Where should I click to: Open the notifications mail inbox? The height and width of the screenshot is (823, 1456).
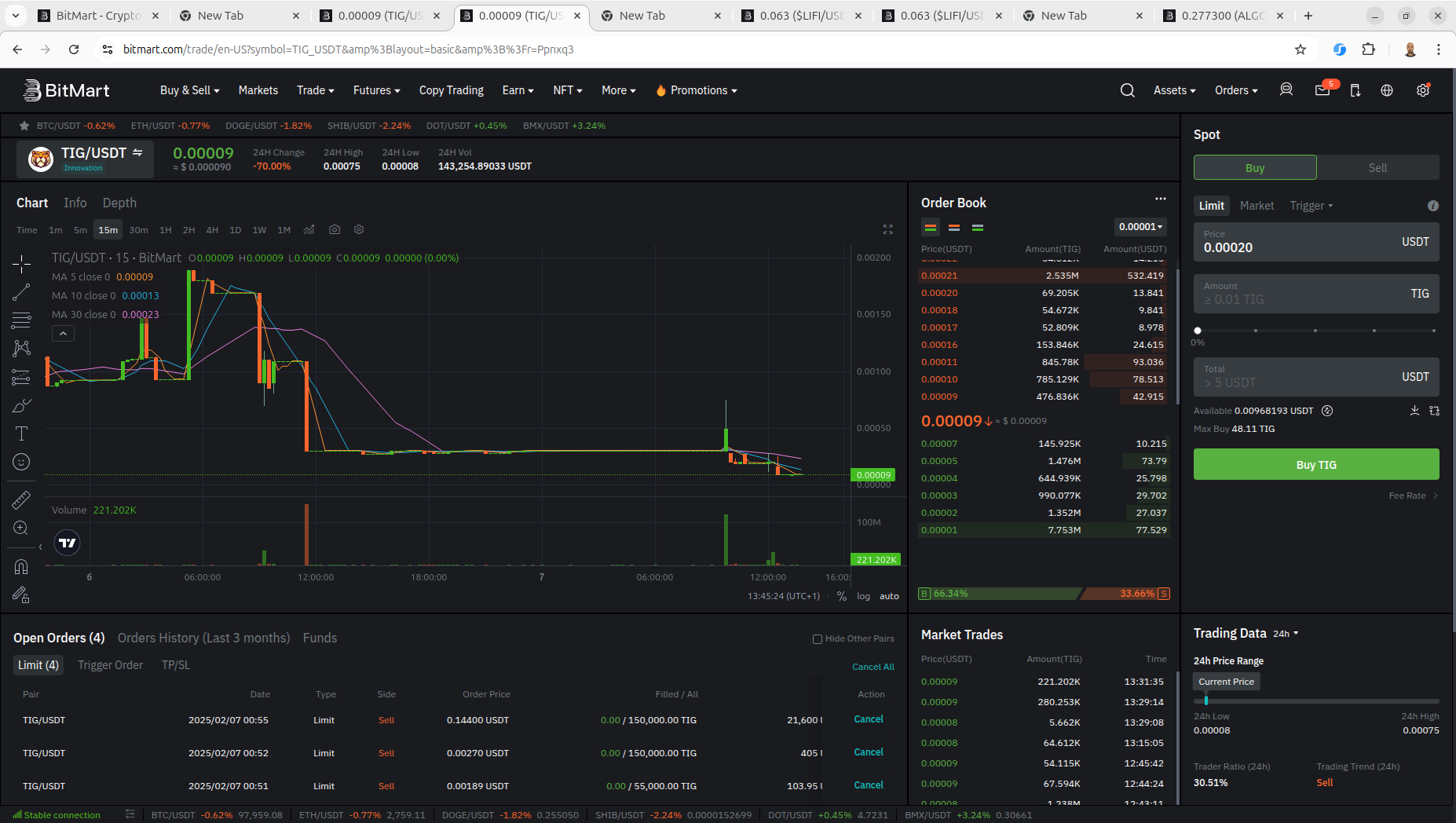[1322, 90]
